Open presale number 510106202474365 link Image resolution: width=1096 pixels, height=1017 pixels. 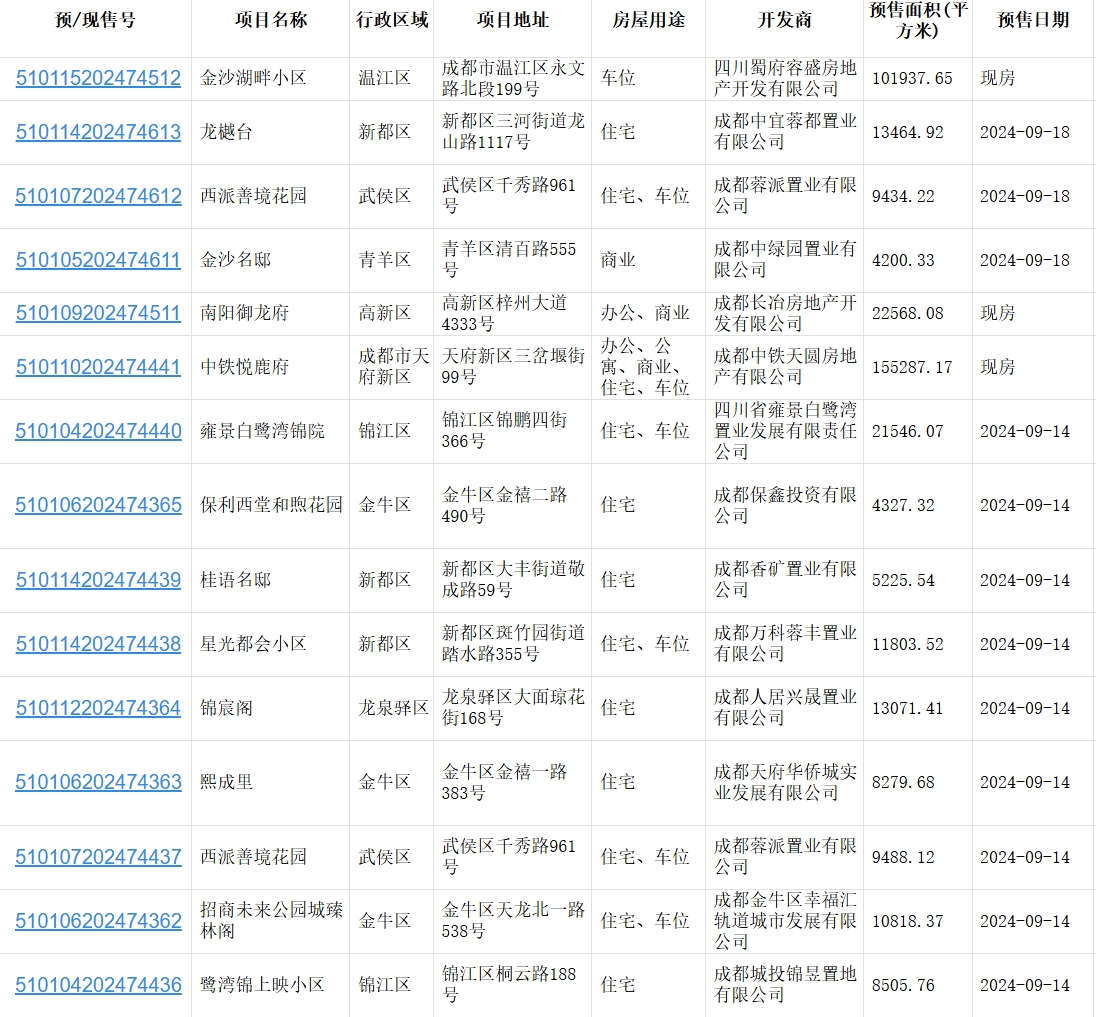98,505
